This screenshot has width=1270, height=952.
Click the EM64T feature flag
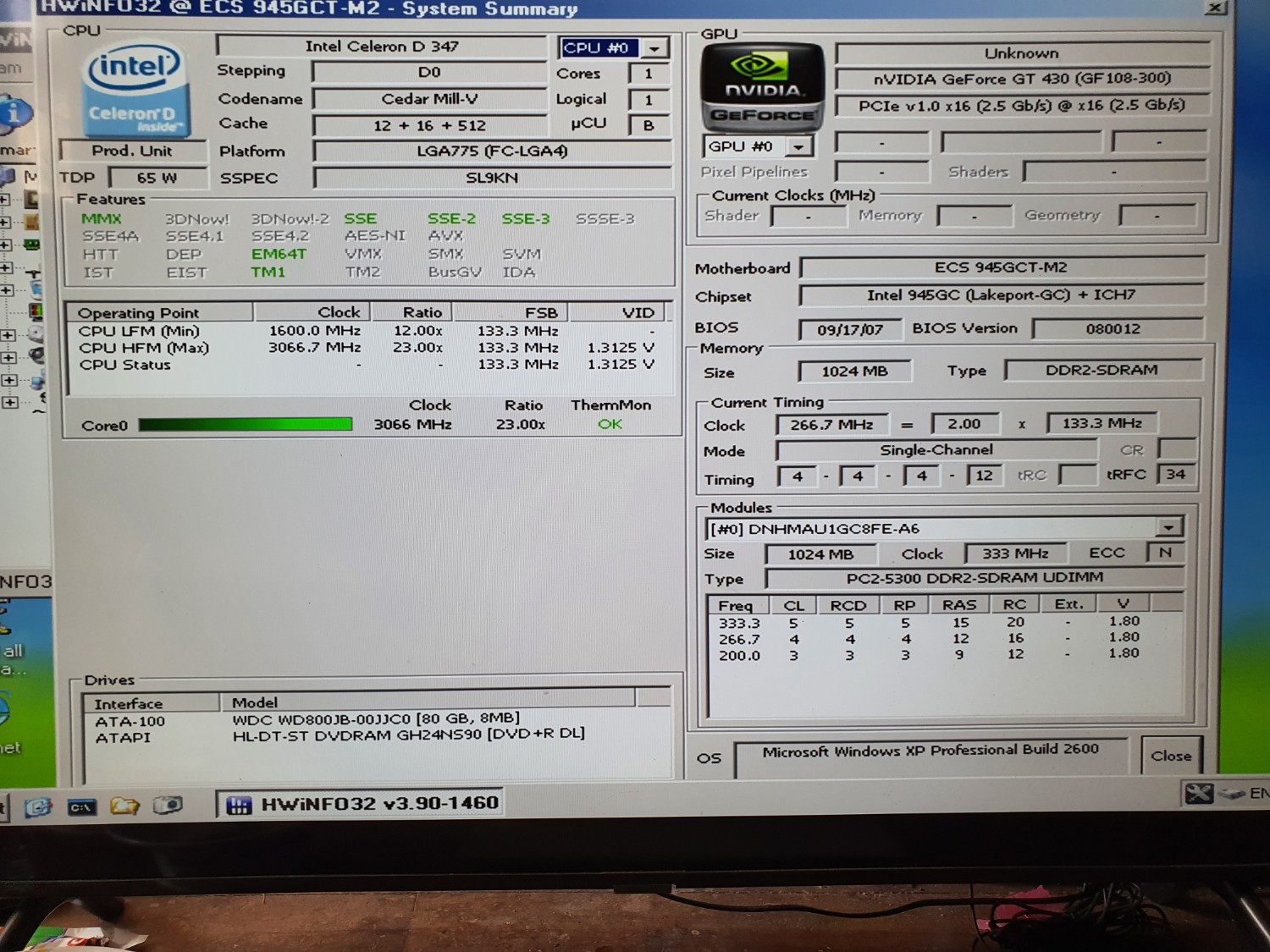(279, 254)
